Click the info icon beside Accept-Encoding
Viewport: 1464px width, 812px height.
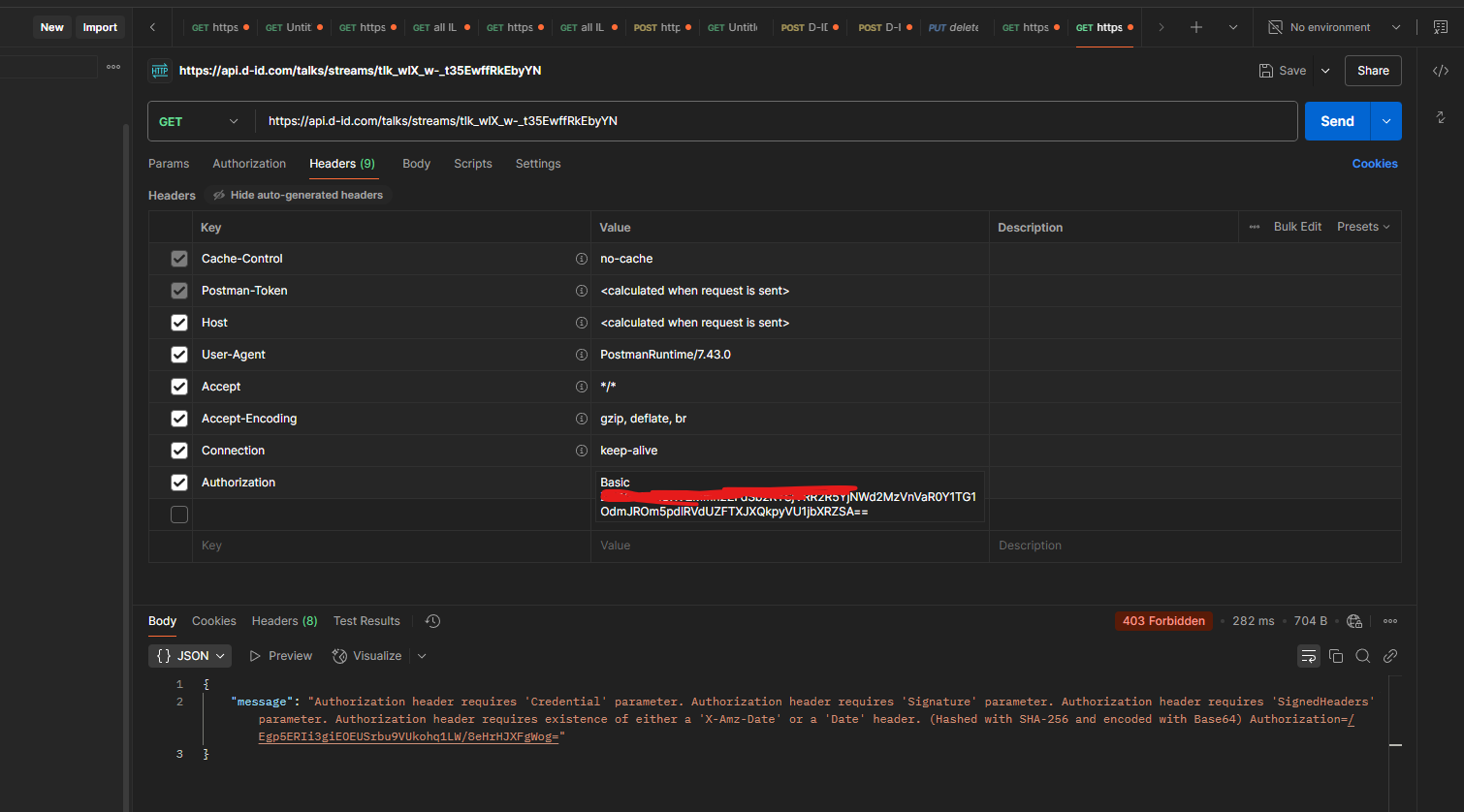[x=582, y=419]
